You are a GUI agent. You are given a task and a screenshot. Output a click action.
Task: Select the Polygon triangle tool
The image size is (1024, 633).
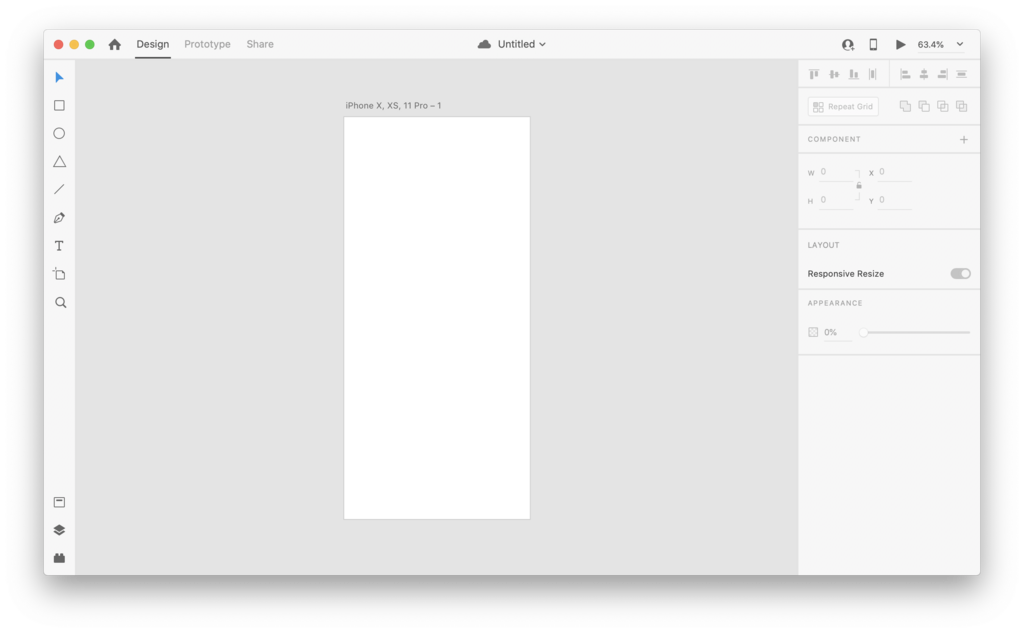(x=59, y=161)
